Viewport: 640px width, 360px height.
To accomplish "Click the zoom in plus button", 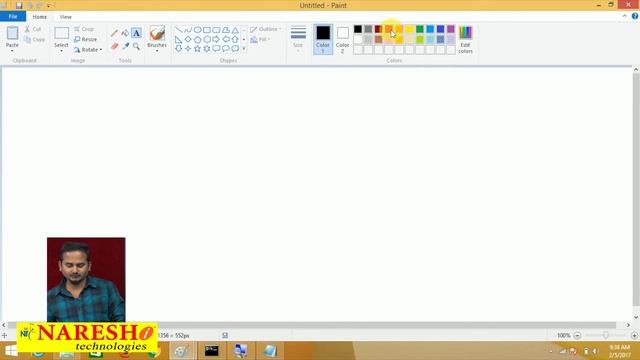I will (634, 336).
